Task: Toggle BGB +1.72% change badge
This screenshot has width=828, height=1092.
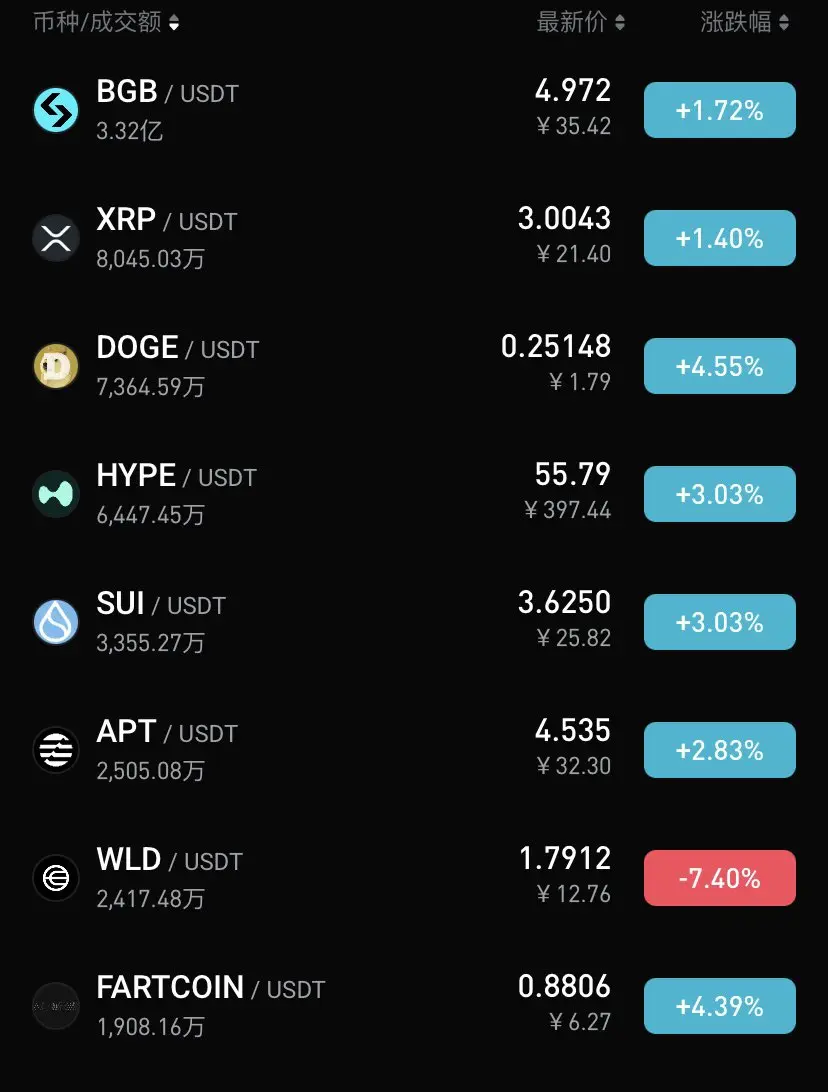Action: [x=719, y=110]
